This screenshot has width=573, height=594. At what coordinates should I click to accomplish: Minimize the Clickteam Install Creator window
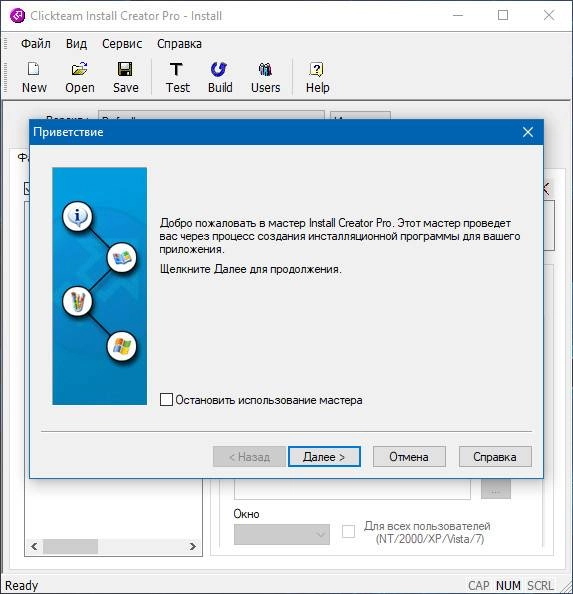(x=458, y=15)
